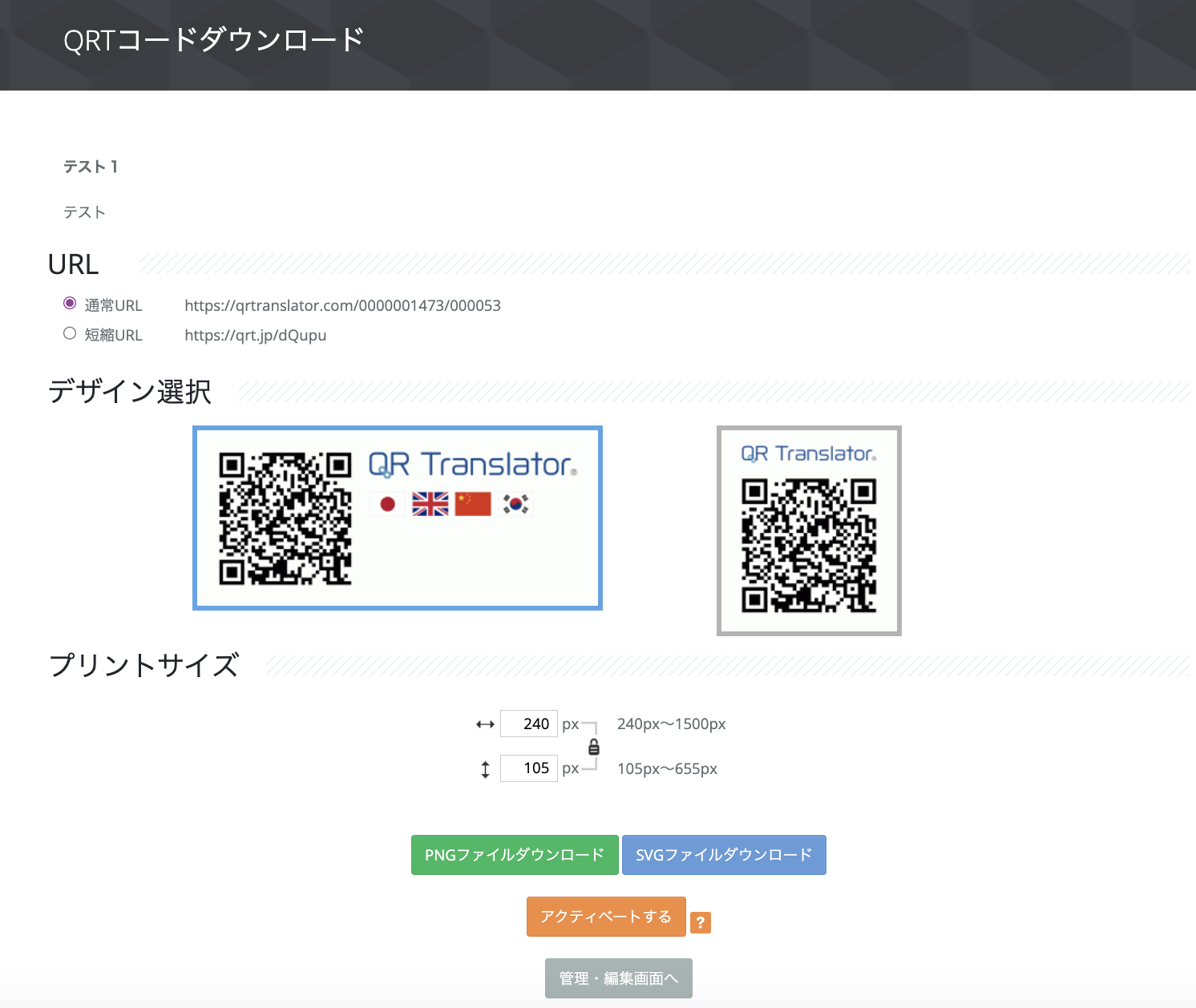Go to 管理・編集画面へ

coord(619,978)
